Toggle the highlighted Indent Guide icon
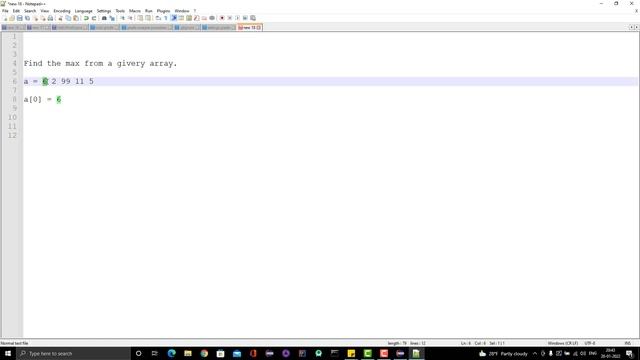Image resolution: width=640 pixels, height=360 pixels. 173,18
